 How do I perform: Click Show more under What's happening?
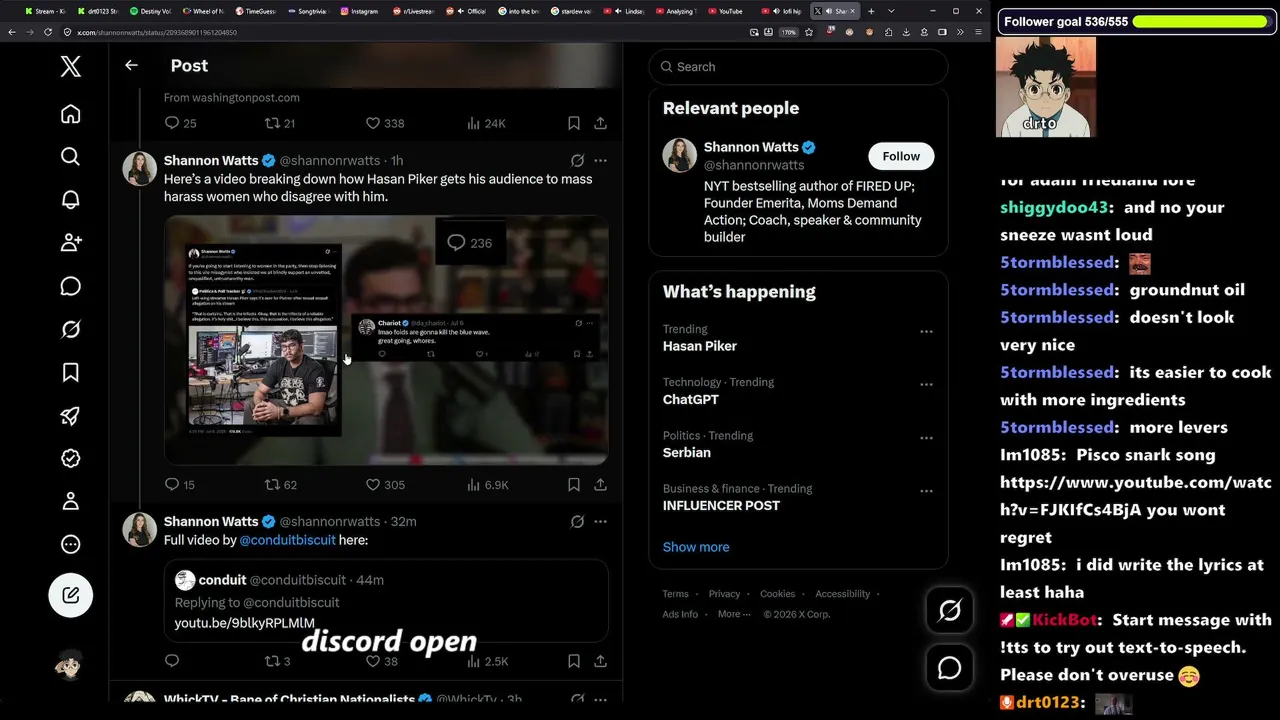[x=696, y=547]
